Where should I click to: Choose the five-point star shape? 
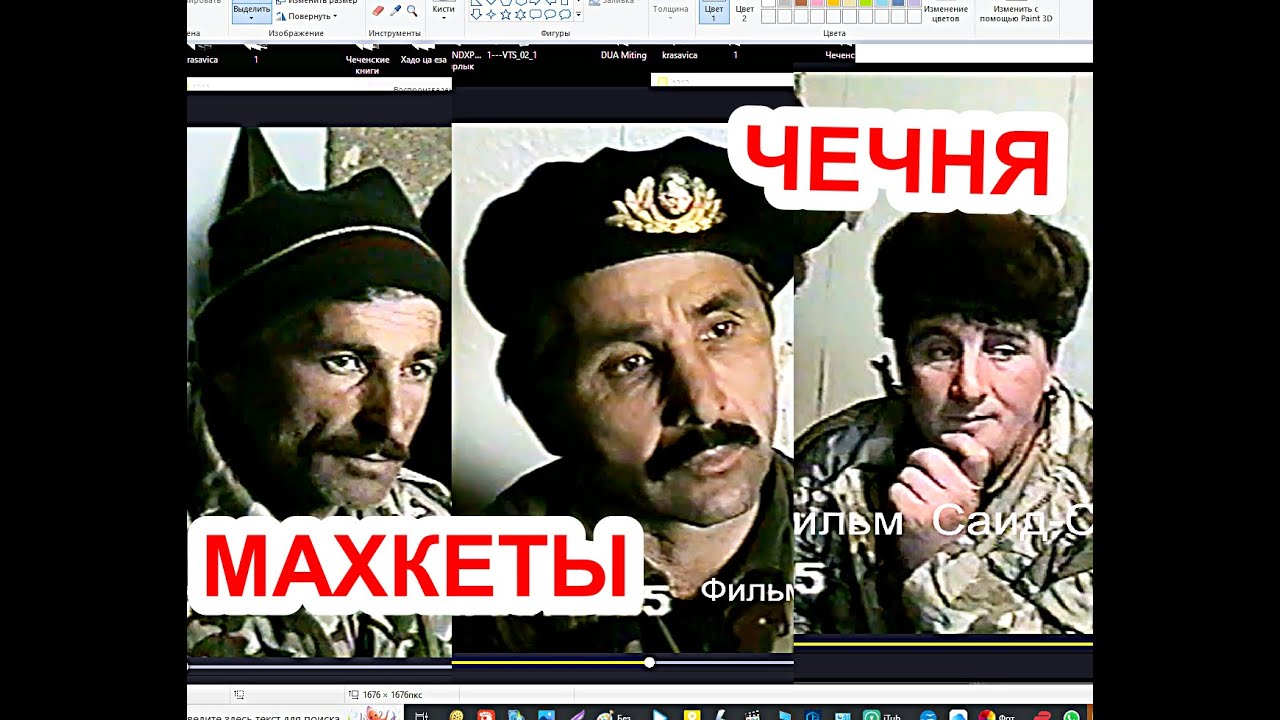tap(506, 14)
